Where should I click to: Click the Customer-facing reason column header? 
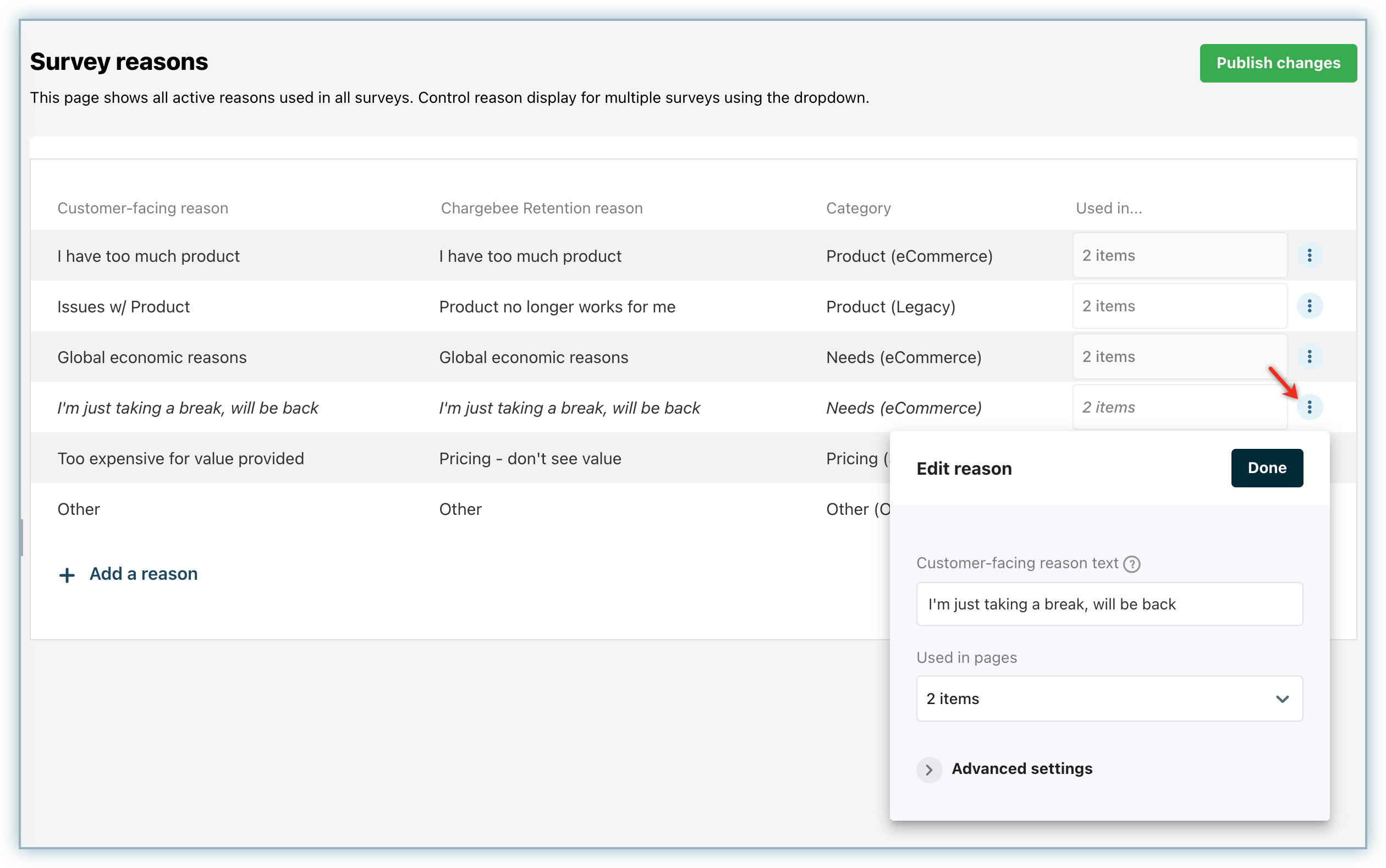[142, 208]
